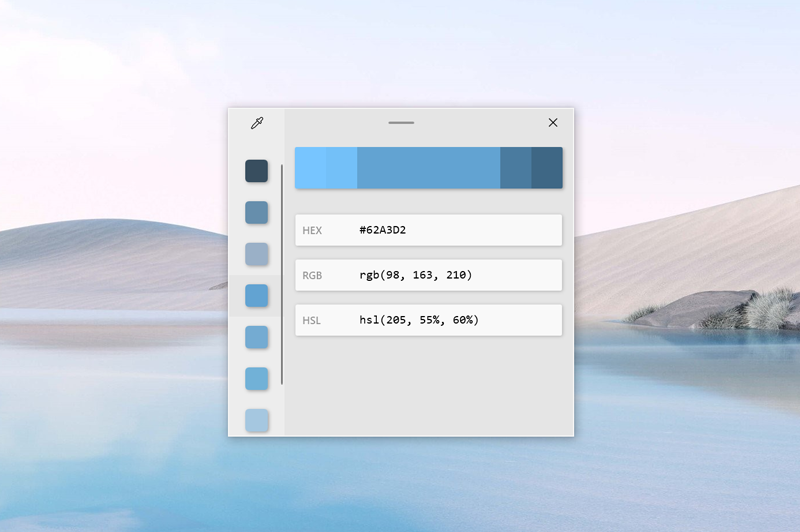Click the wide center color bar segment
800x532 pixels.
pos(428,168)
